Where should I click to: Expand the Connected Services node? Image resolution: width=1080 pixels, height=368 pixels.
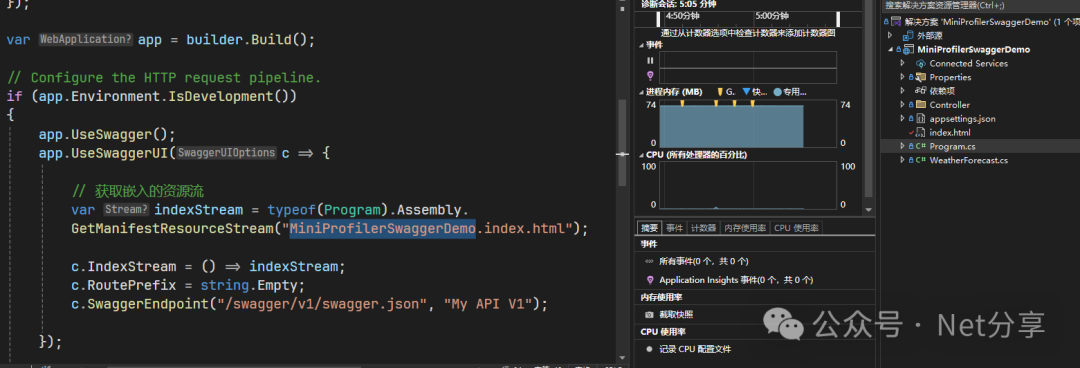(x=902, y=63)
